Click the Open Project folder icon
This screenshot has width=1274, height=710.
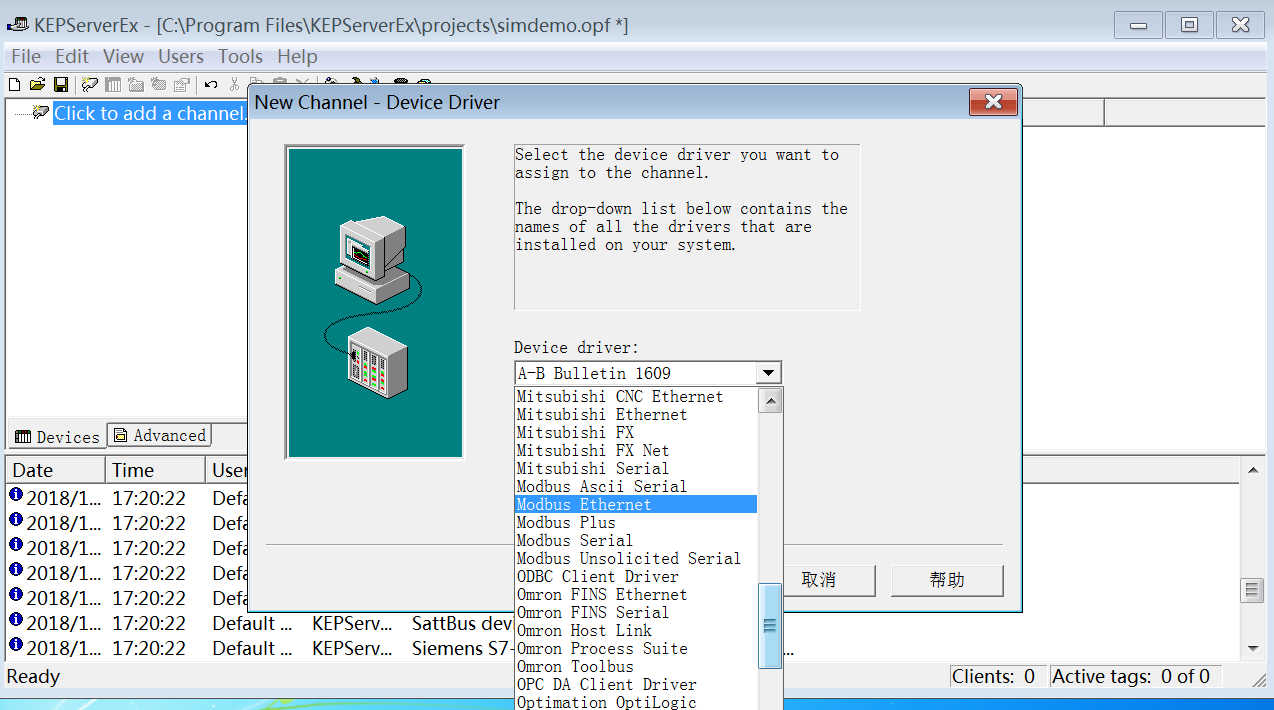point(37,85)
